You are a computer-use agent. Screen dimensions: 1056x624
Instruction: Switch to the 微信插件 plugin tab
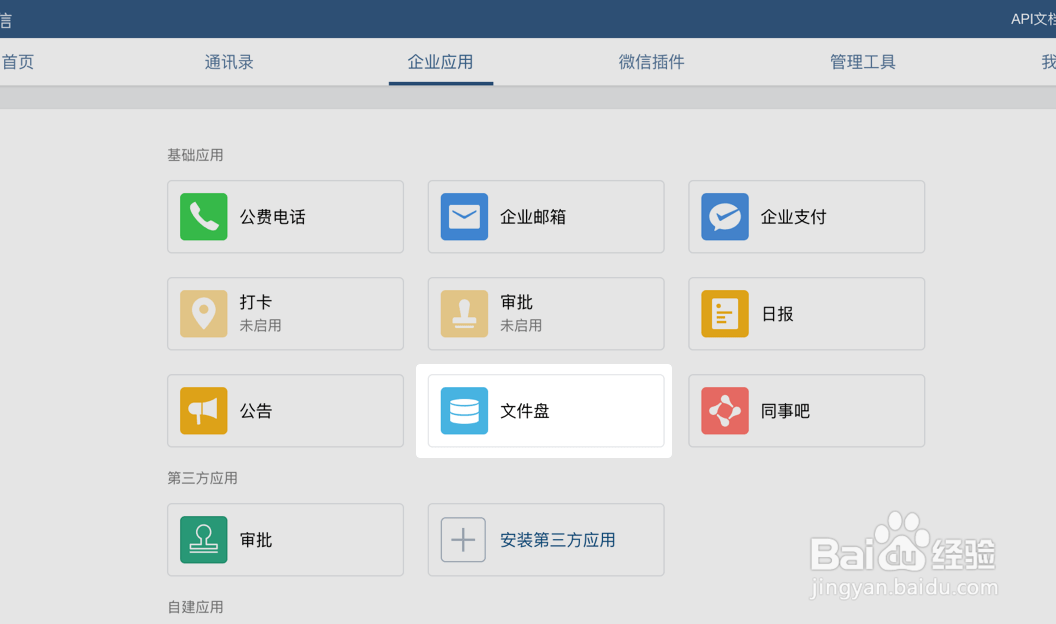pos(651,61)
